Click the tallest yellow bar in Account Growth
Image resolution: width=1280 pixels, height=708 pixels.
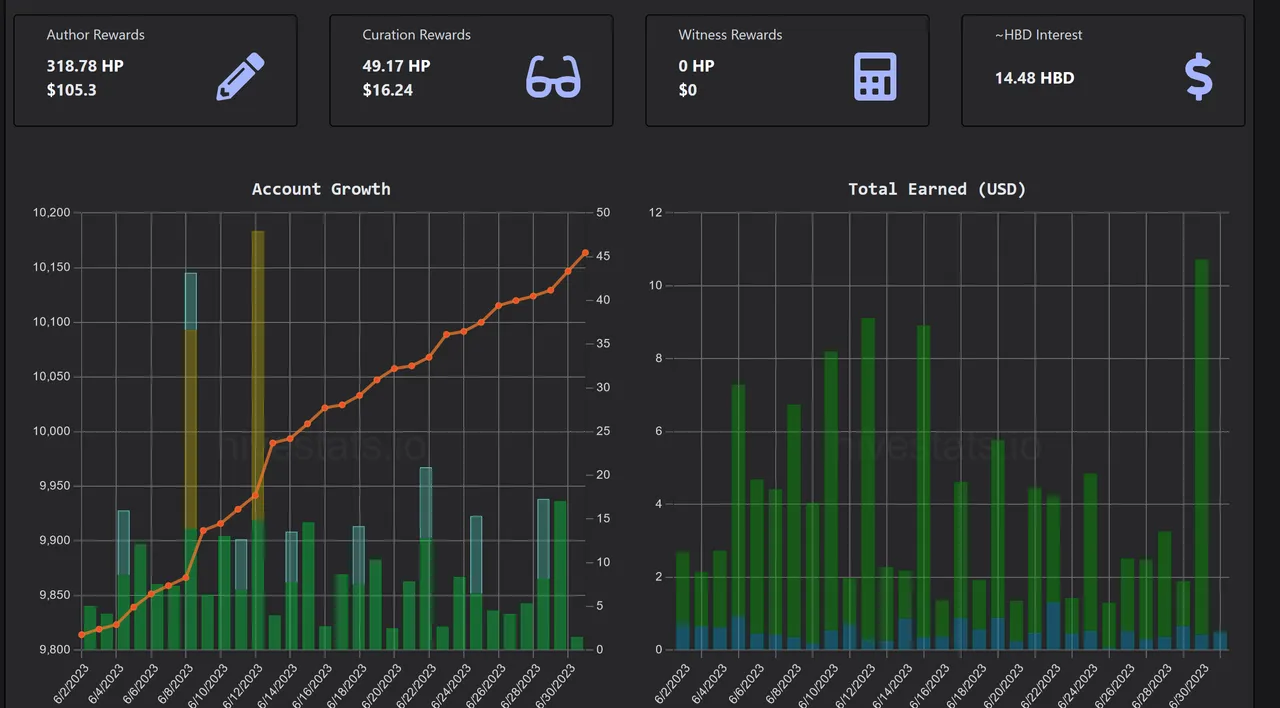[x=258, y=370]
